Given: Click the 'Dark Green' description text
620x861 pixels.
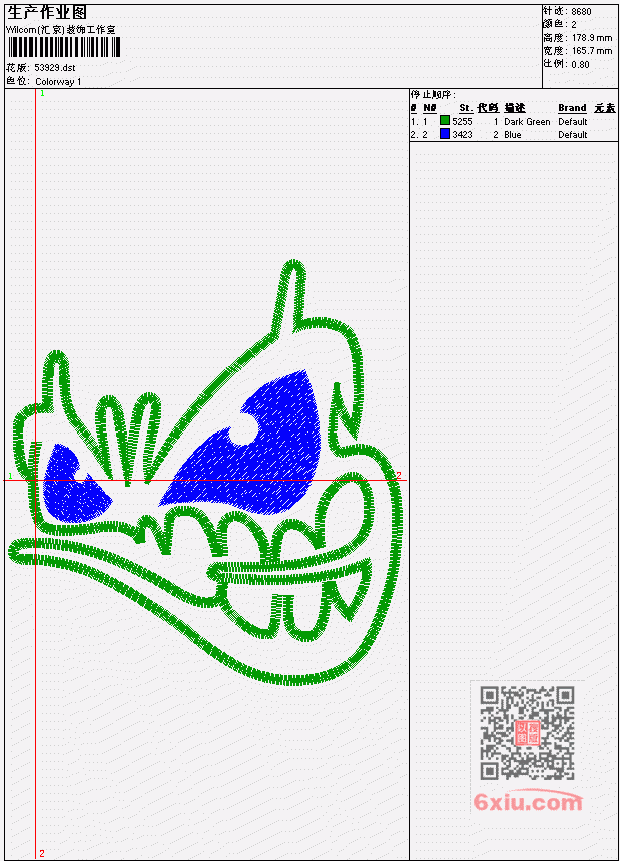Looking at the screenshot, I should tap(527, 122).
